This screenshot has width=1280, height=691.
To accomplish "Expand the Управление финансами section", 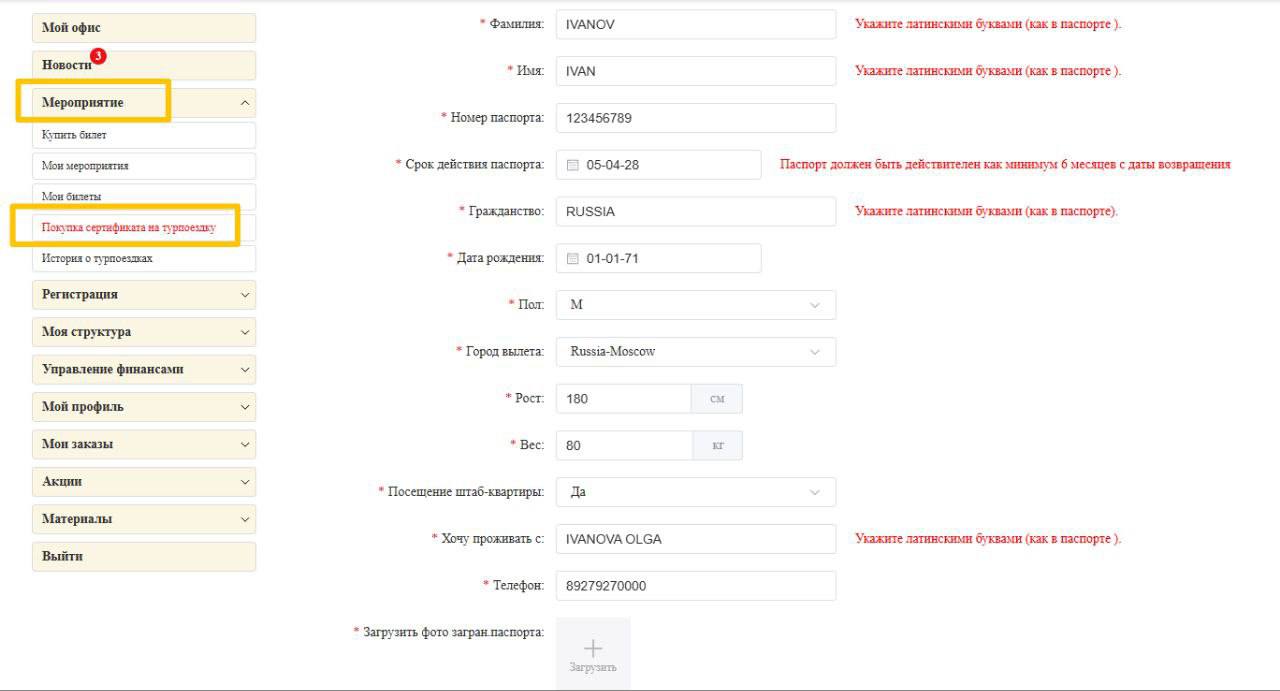I will click(245, 369).
